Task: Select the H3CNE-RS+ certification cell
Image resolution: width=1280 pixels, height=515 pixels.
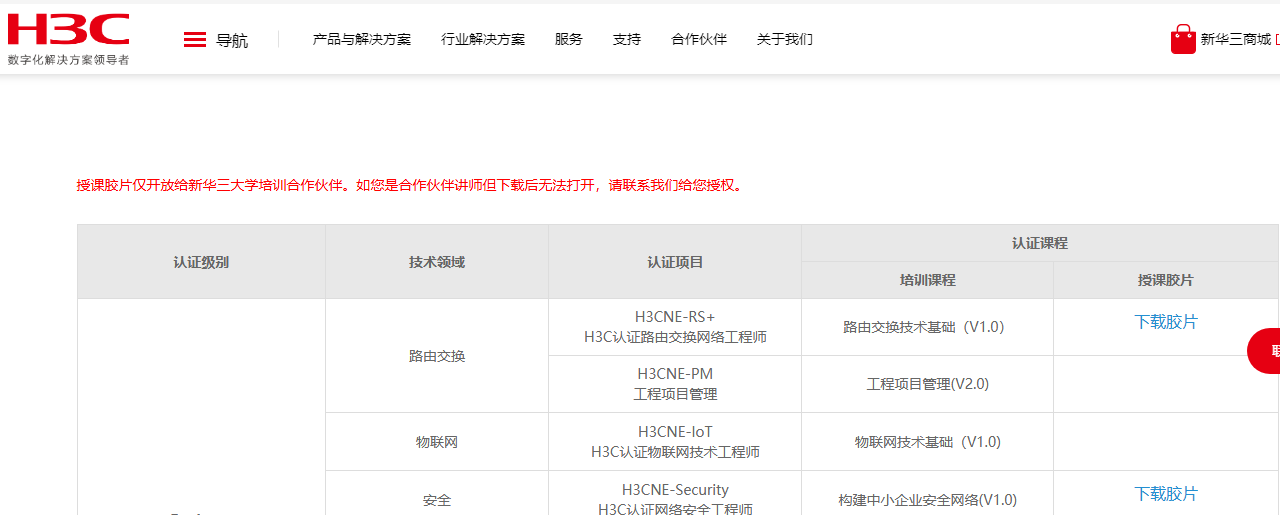Action: pos(675,327)
